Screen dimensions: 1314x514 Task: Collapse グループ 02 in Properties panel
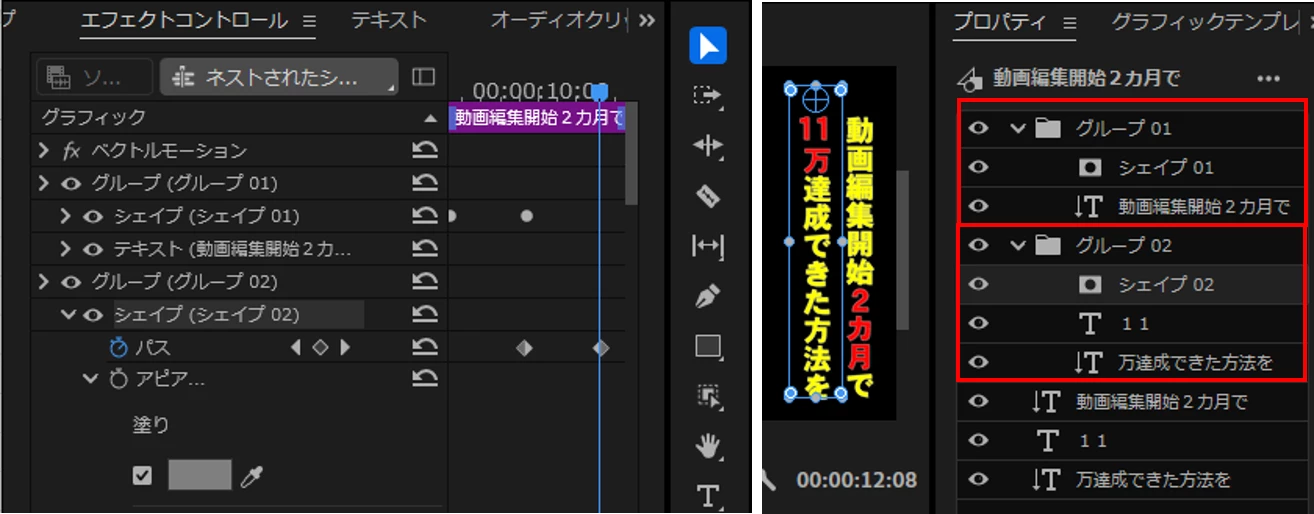(x=1019, y=245)
